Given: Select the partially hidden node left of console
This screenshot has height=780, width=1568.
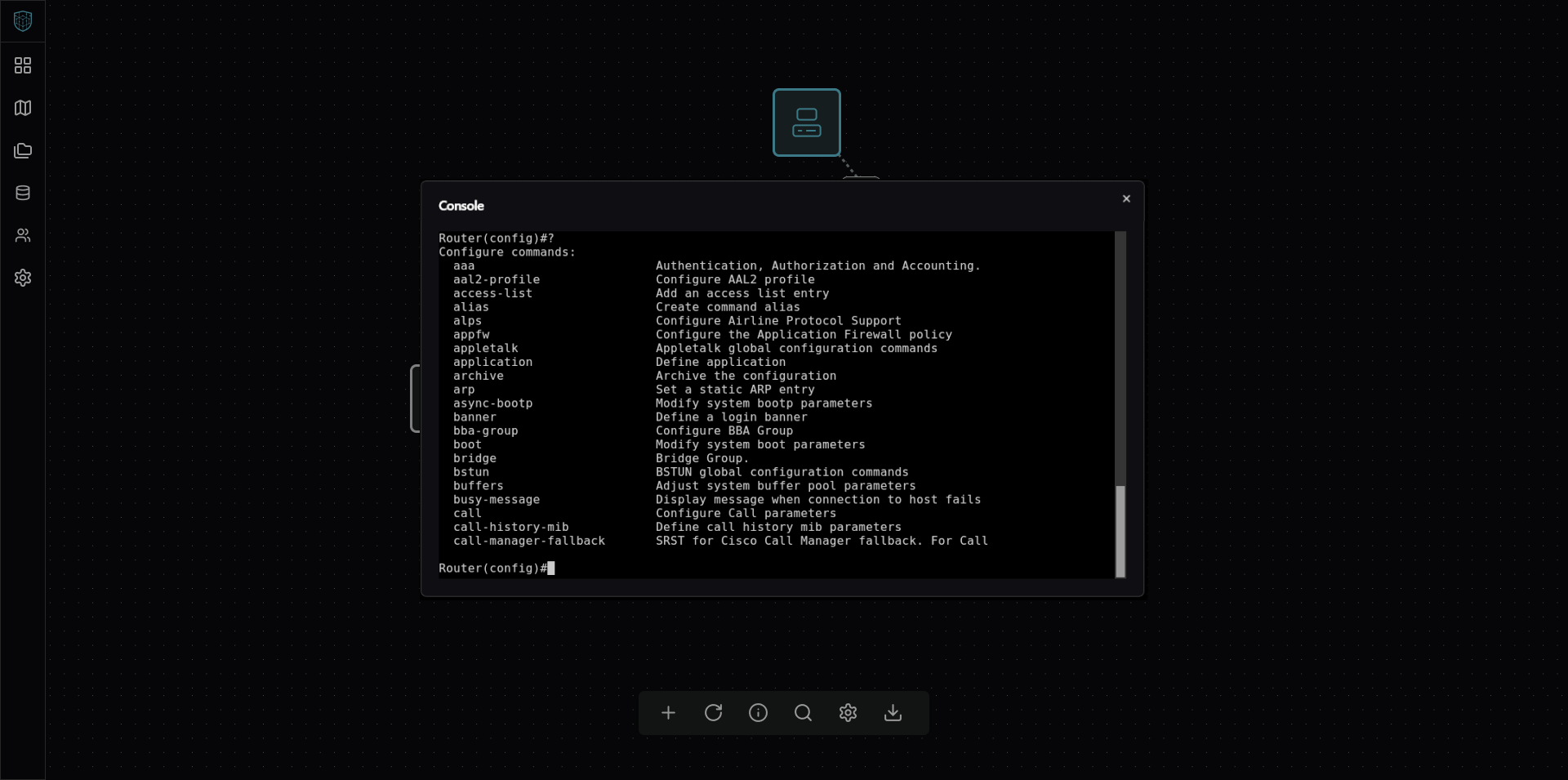Looking at the screenshot, I should [x=415, y=399].
